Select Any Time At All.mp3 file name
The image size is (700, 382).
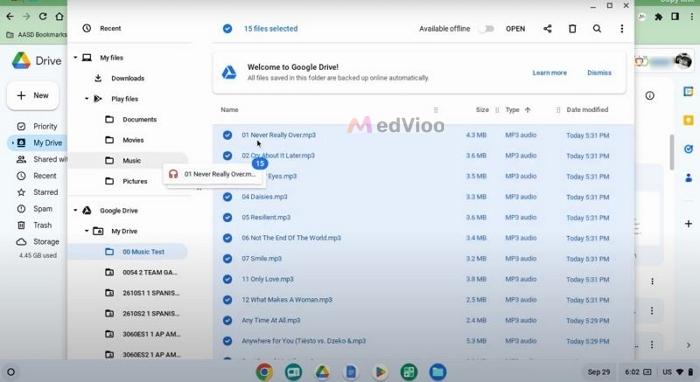click(x=271, y=320)
